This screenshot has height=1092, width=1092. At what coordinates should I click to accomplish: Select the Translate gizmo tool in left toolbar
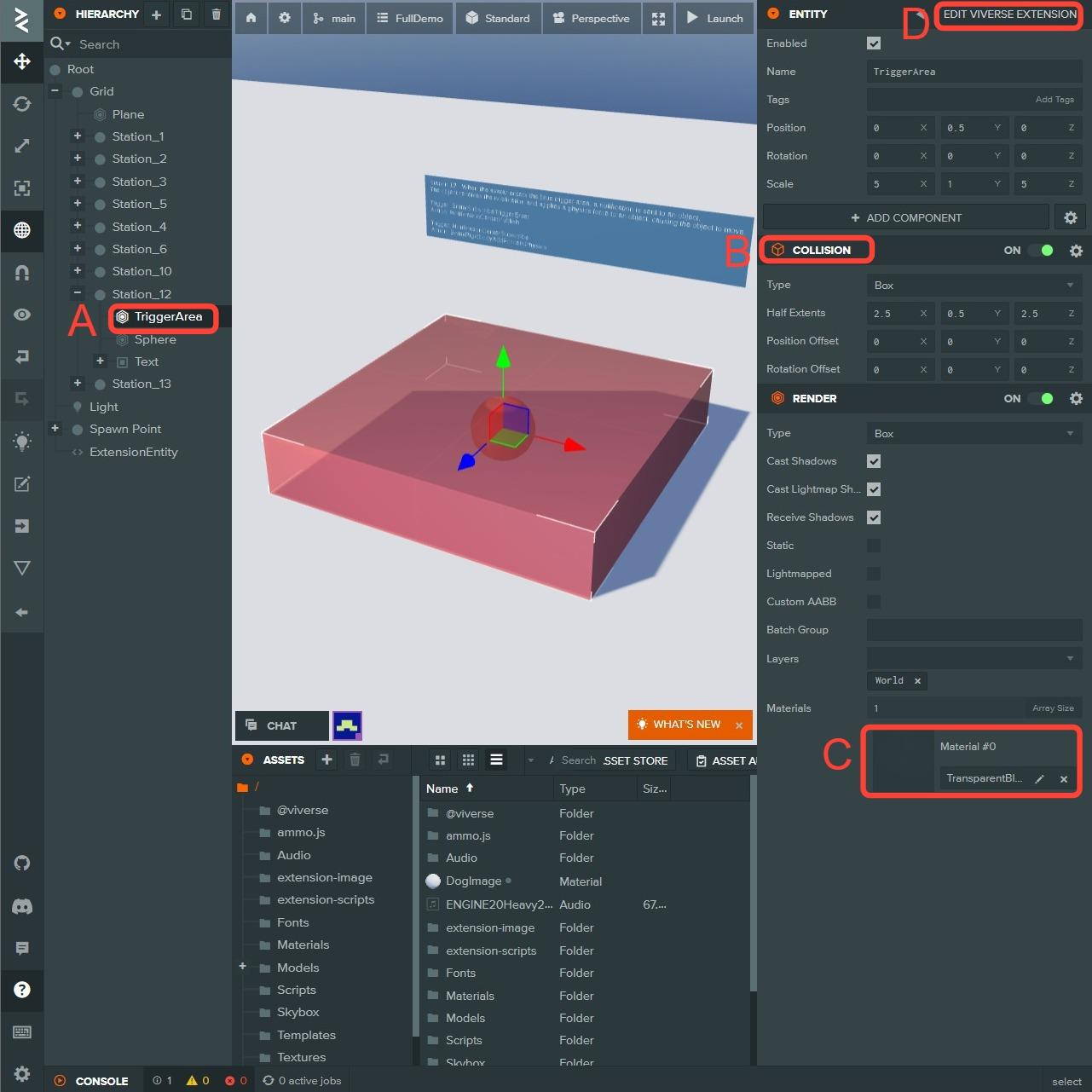[22, 61]
